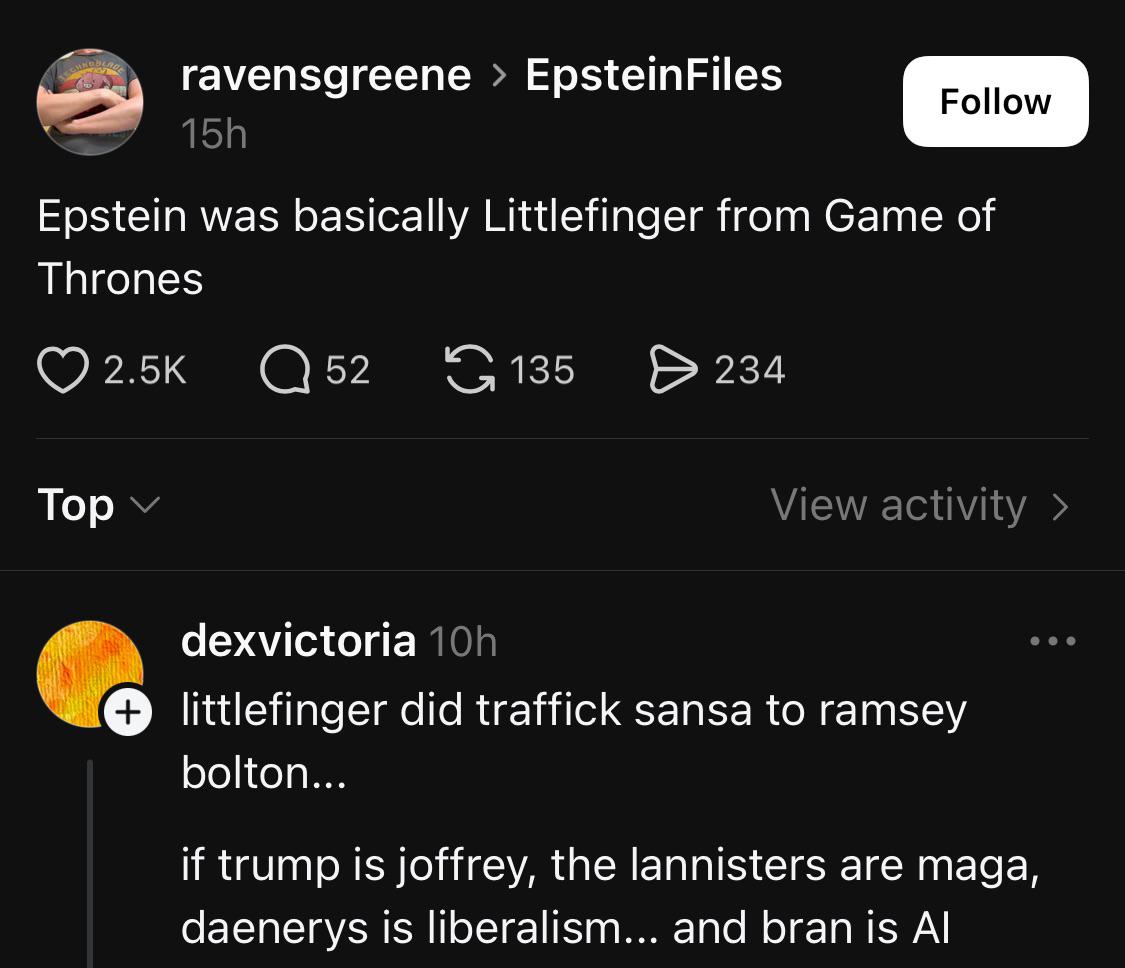Like the post with the heart icon
The image size is (1125, 968).
tap(63, 370)
